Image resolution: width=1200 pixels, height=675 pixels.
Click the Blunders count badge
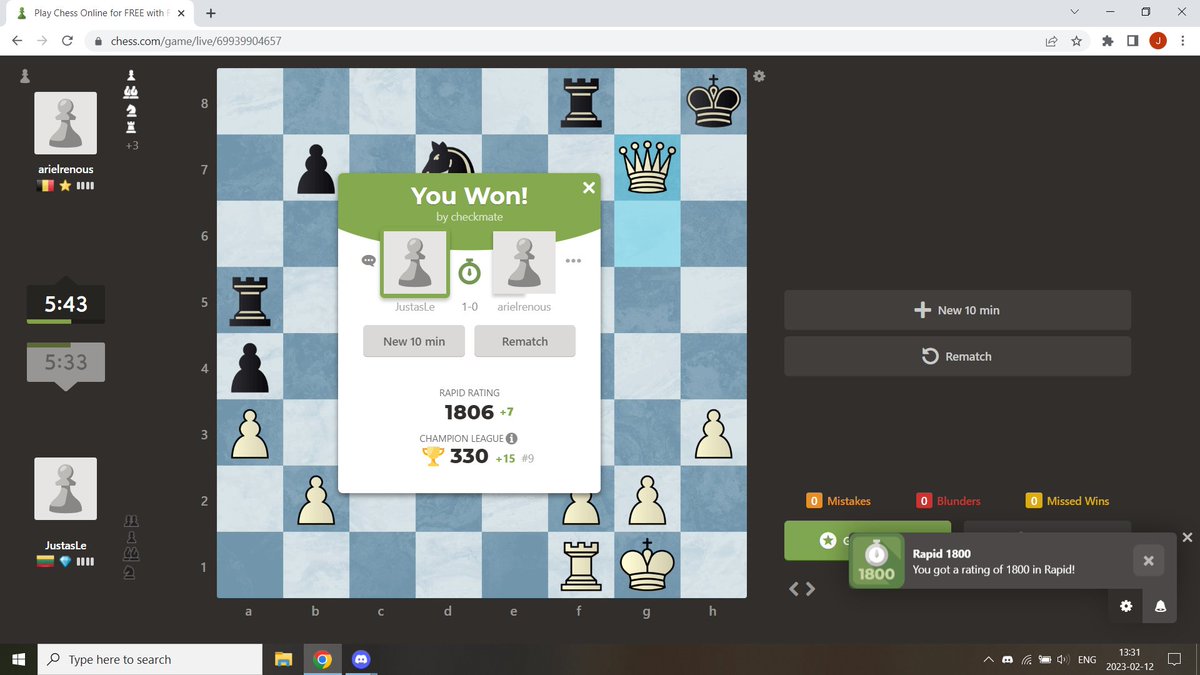point(924,501)
